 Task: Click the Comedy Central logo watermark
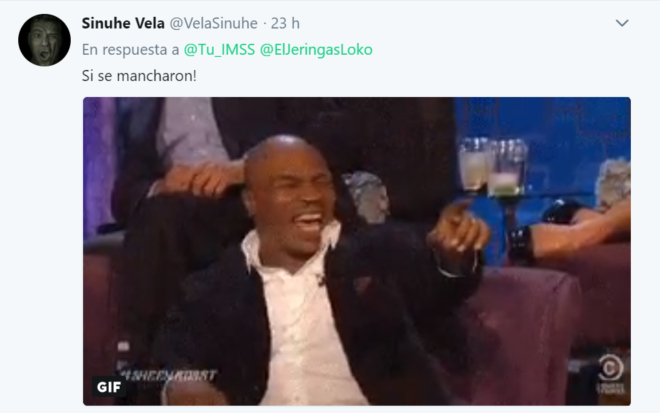click(610, 374)
